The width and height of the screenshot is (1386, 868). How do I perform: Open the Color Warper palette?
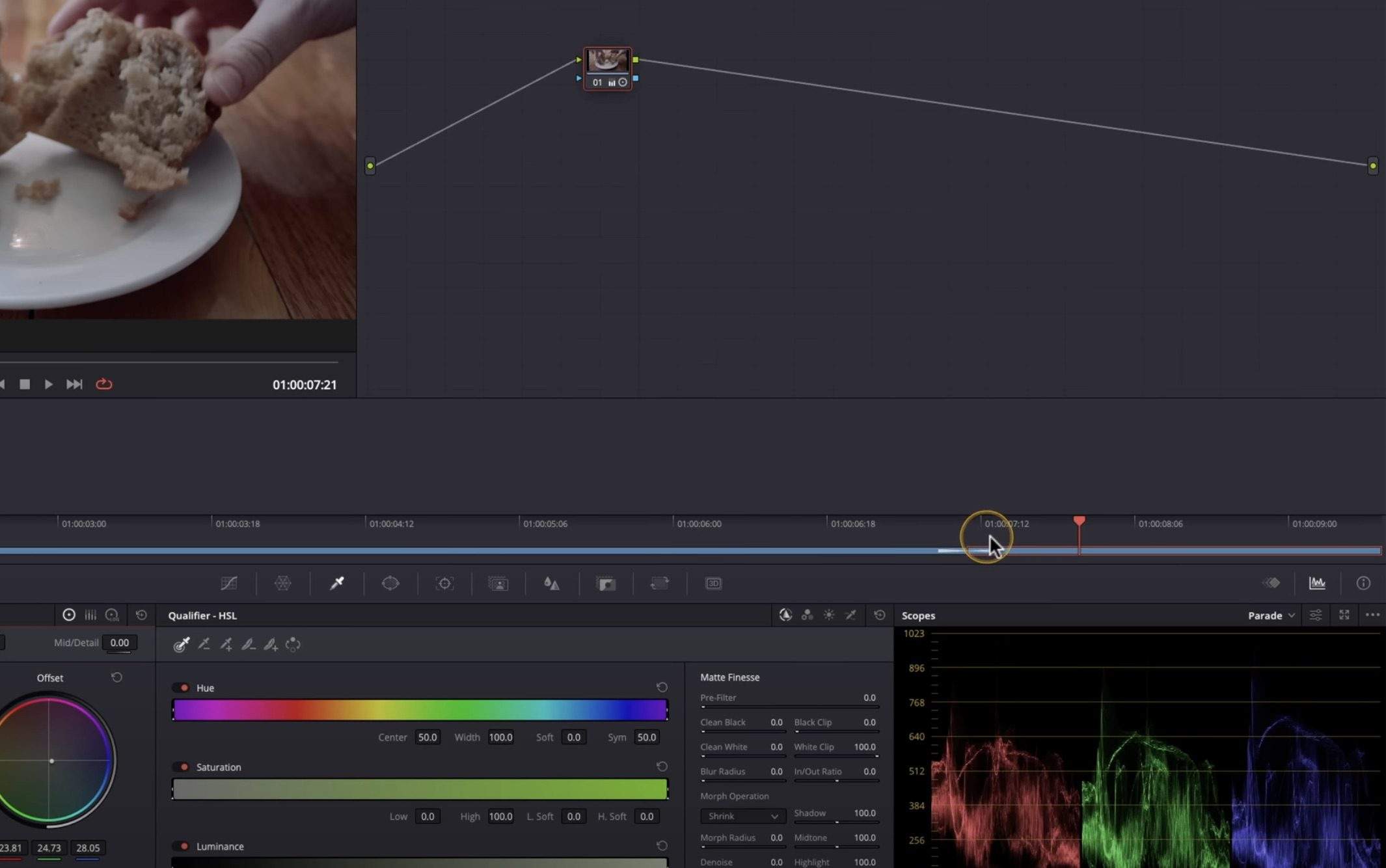coord(282,583)
